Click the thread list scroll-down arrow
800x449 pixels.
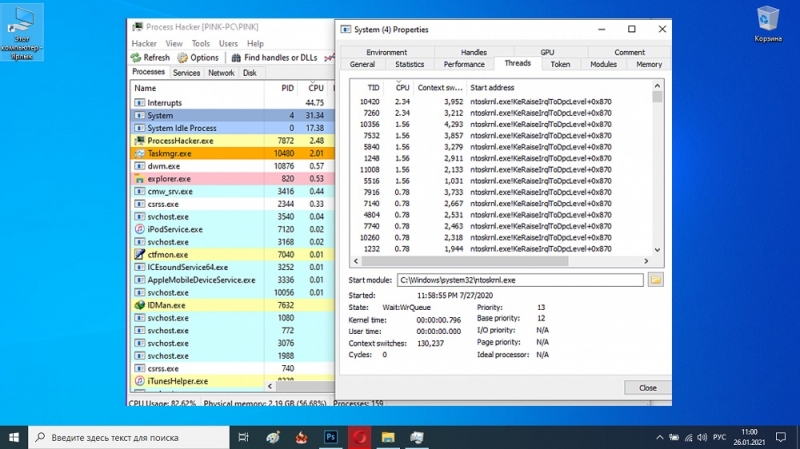point(657,250)
